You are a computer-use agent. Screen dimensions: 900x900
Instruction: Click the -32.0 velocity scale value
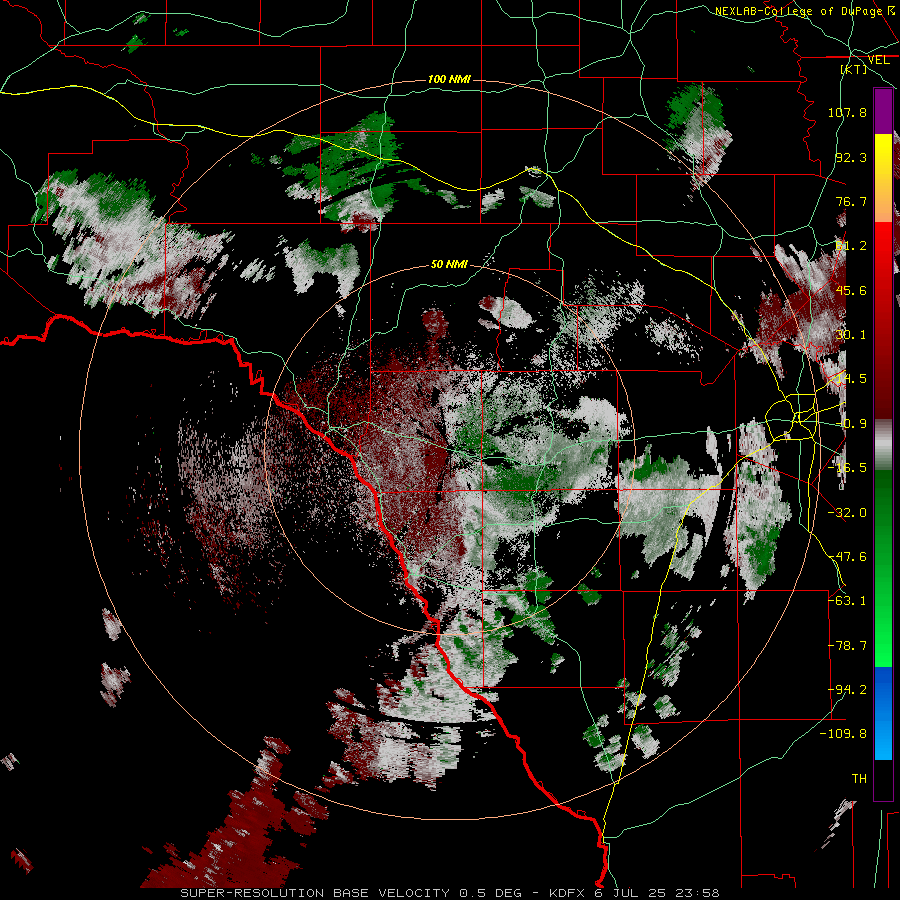coord(847,513)
